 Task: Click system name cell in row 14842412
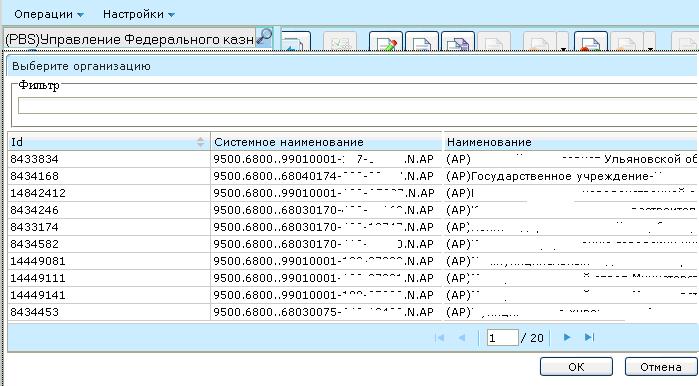pos(326,193)
